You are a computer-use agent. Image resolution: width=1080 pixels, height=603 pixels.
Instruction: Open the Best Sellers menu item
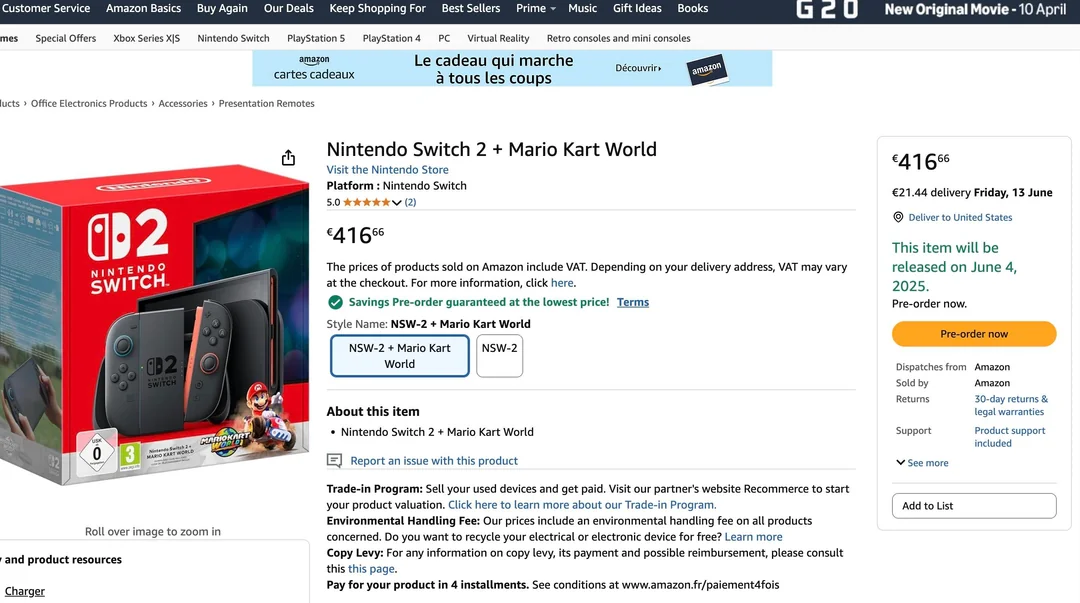[x=470, y=8]
